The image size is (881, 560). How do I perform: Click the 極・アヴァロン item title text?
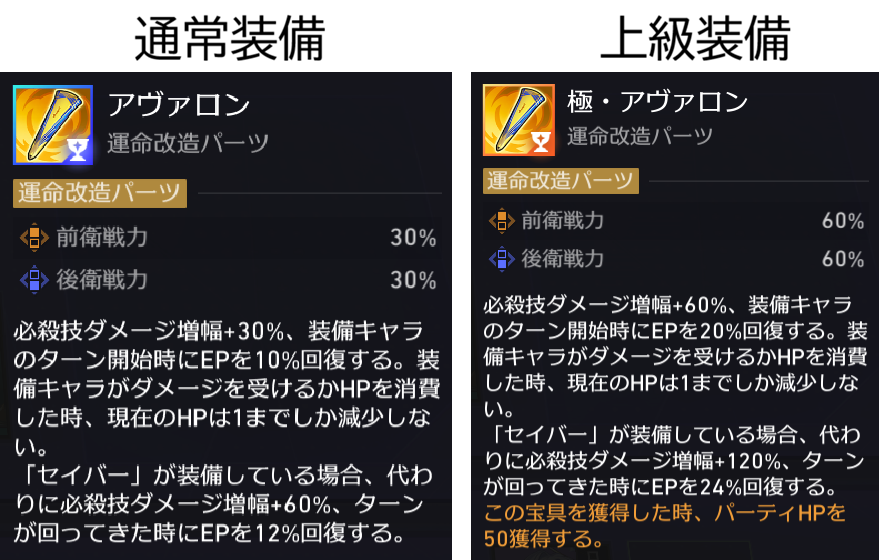click(657, 102)
